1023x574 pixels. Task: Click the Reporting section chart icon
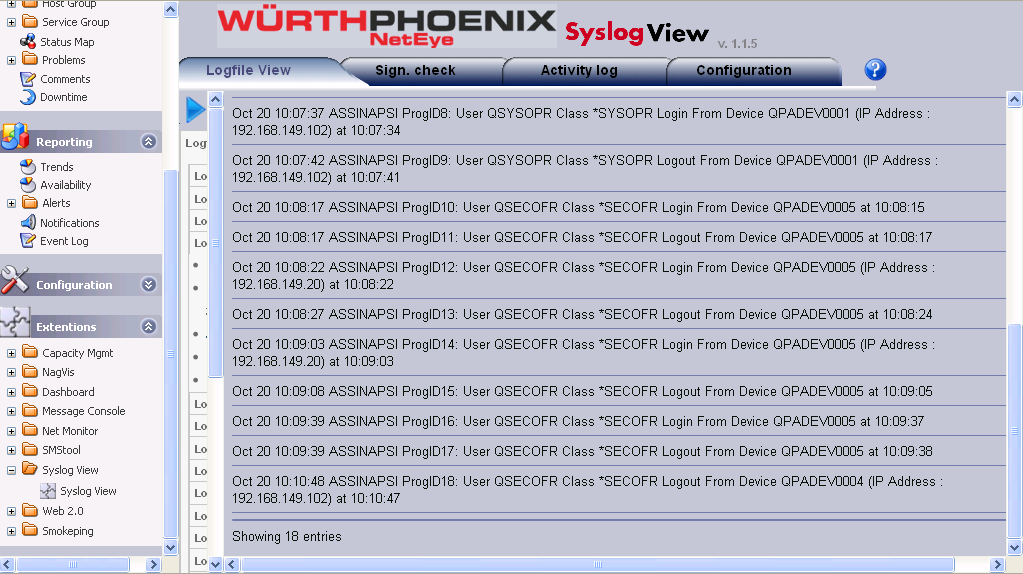(15, 137)
